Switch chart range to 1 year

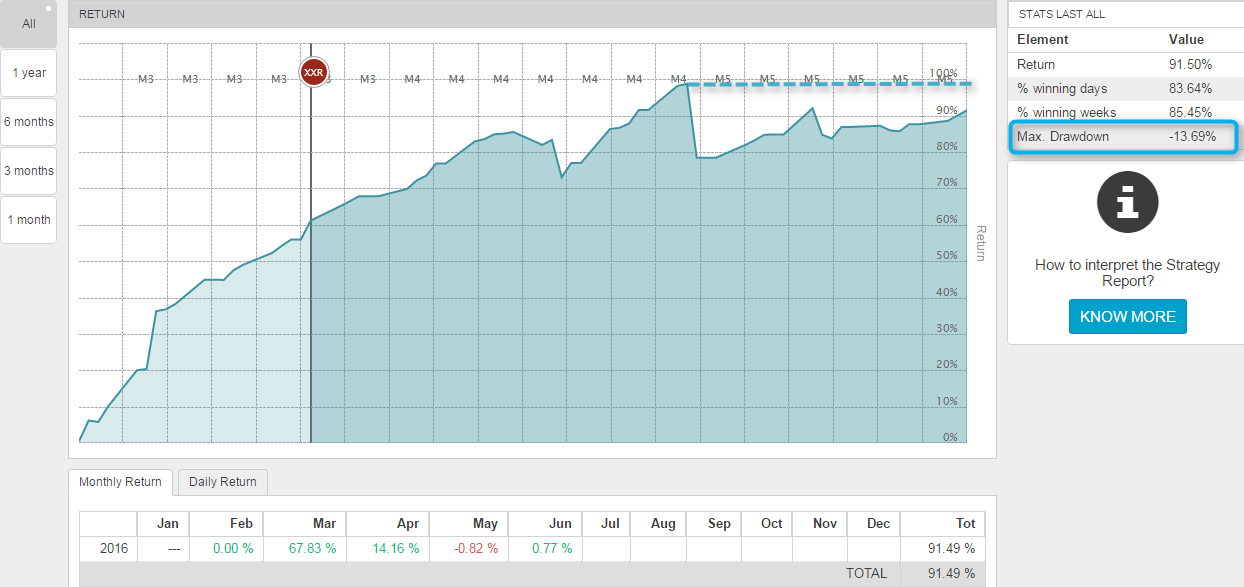pos(29,73)
